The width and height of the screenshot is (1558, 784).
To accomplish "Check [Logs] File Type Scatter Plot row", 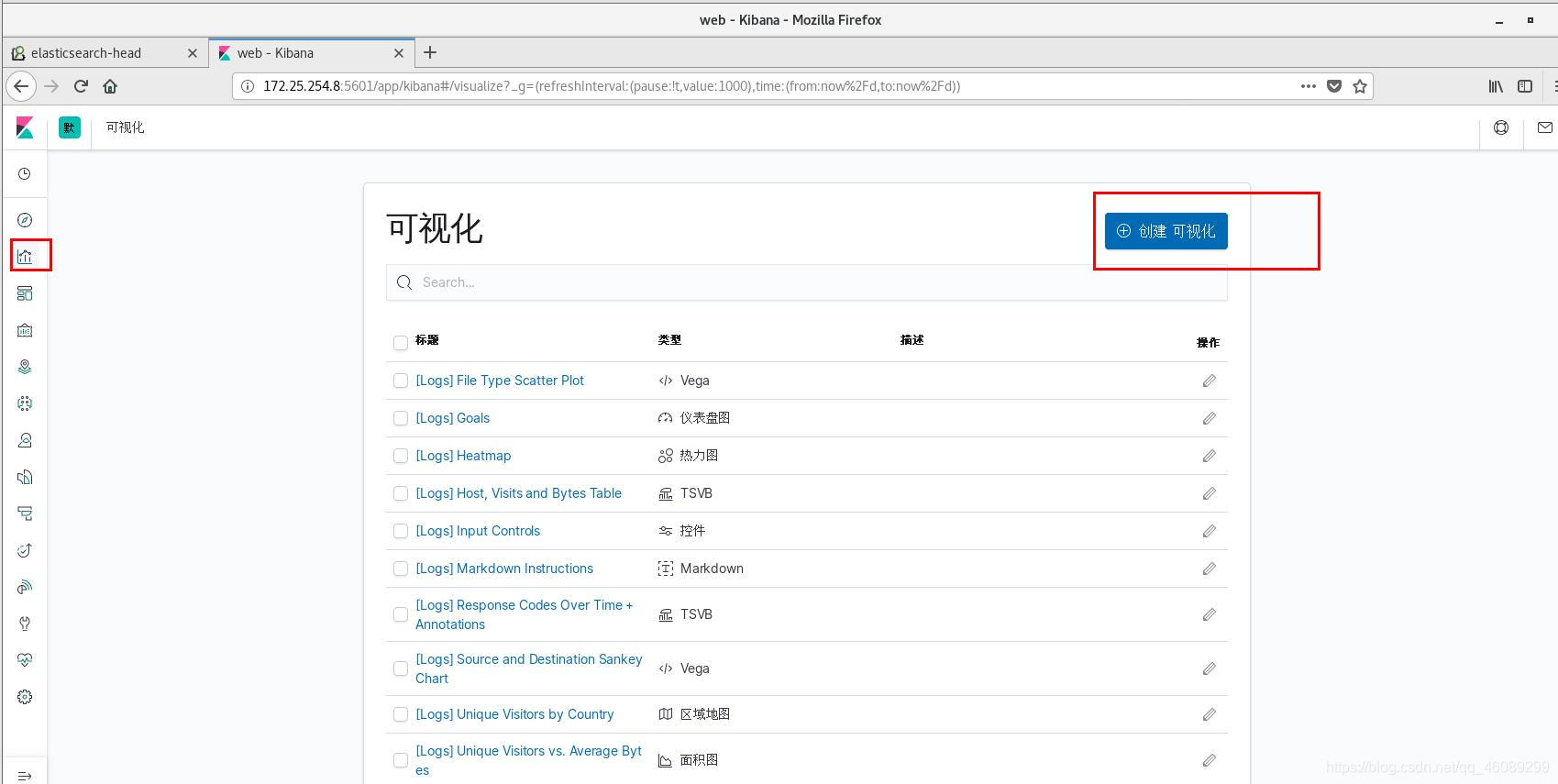I will (401, 381).
